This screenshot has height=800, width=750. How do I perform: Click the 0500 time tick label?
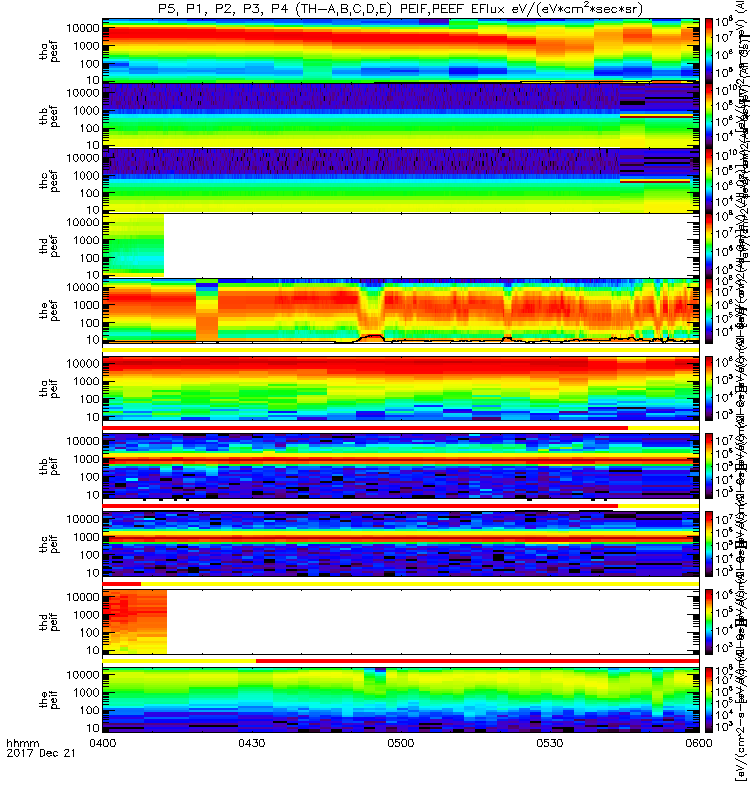coord(401,743)
